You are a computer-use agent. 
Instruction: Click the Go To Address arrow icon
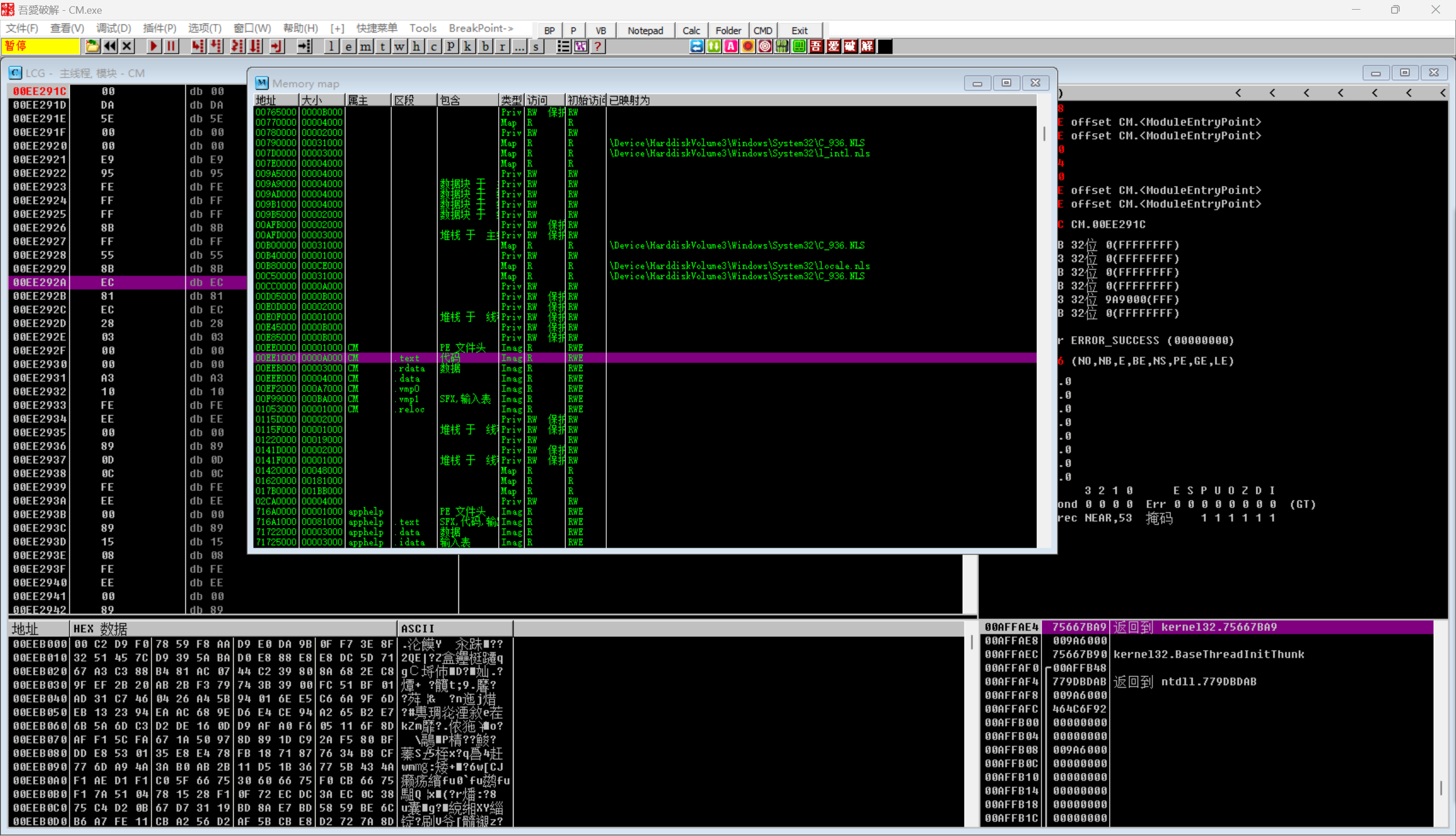[x=304, y=47]
